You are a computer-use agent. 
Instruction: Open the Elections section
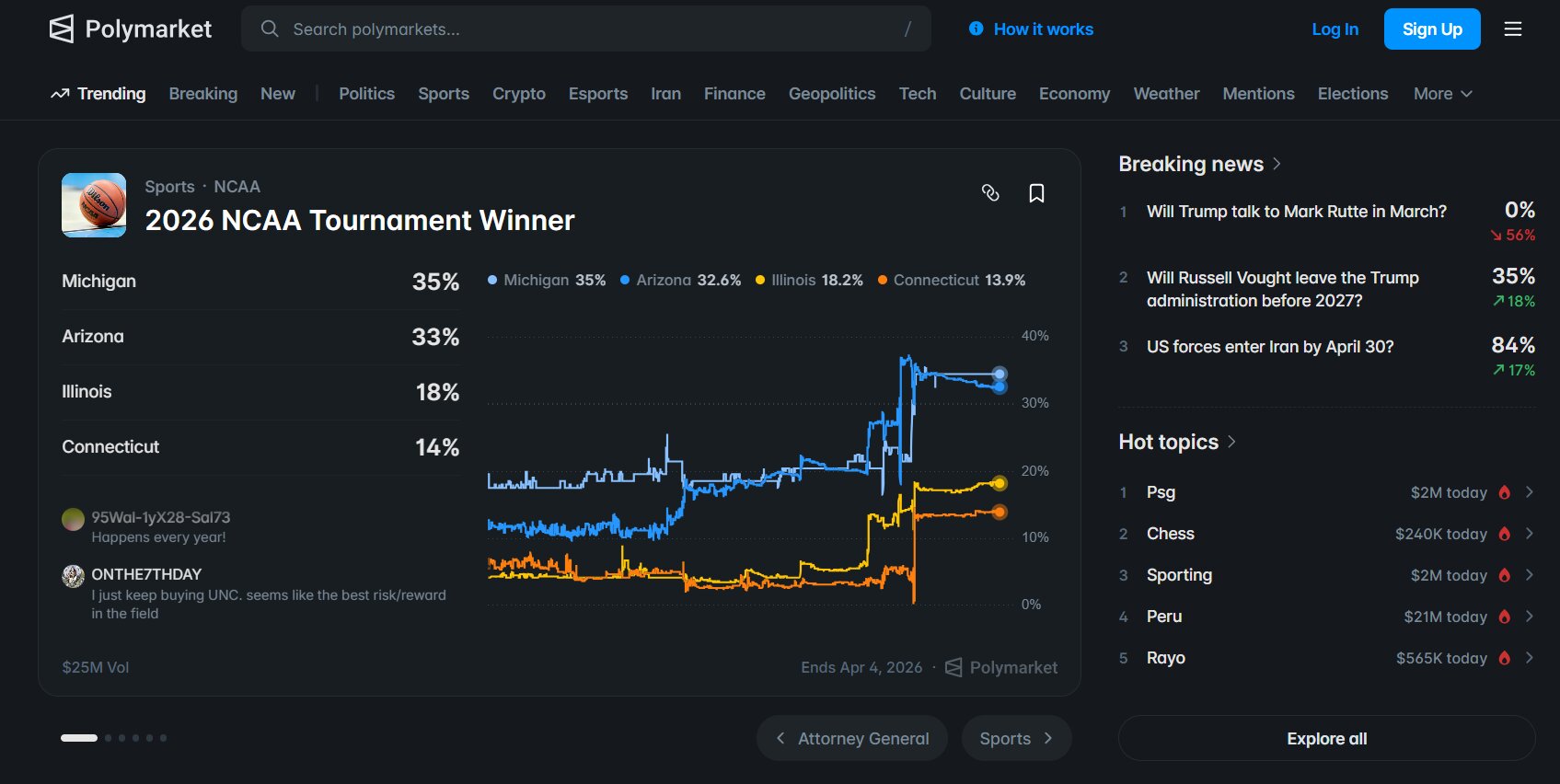pyautogui.click(x=1352, y=93)
